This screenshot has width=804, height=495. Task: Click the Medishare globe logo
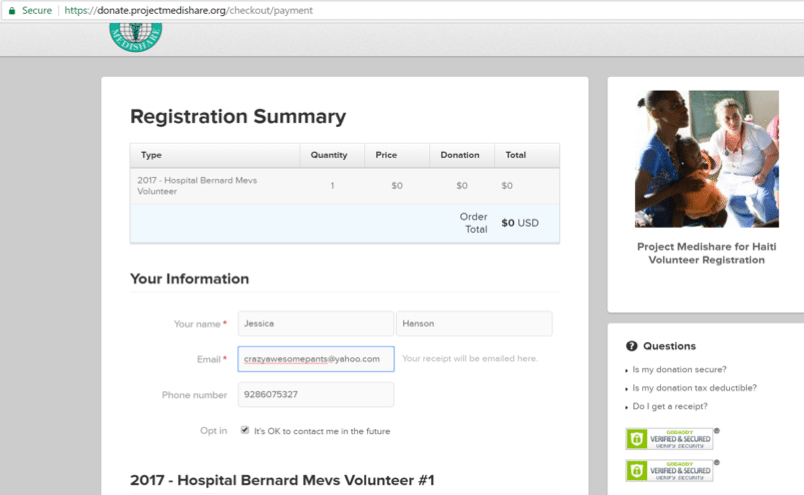pyautogui.click(x=136, y=37)
